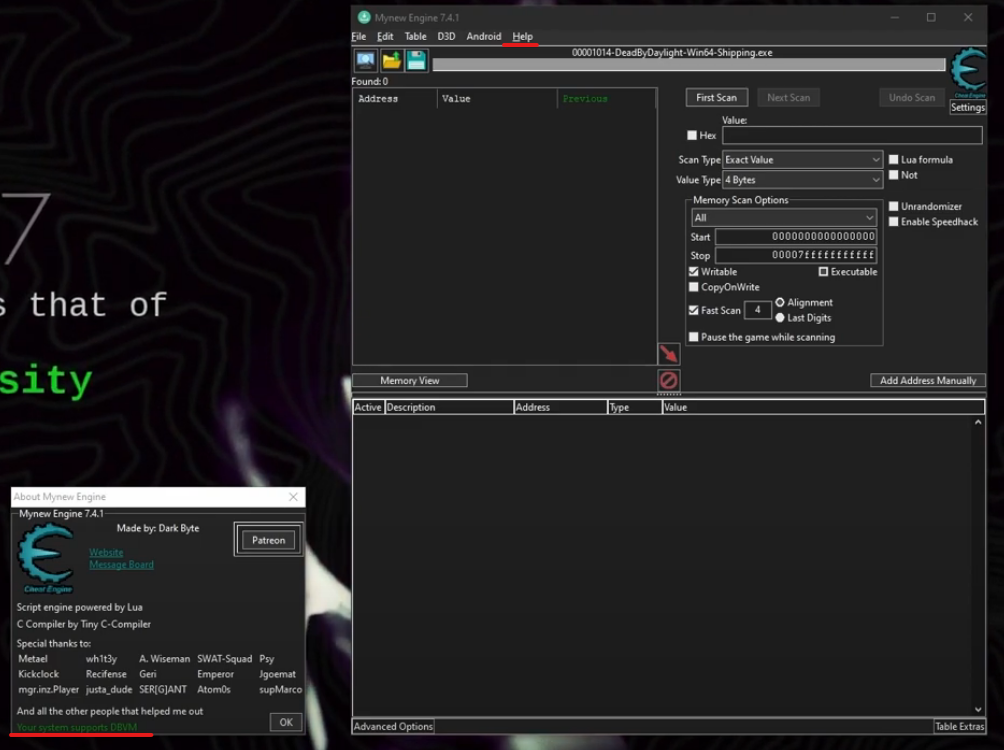Open the Table menu

point(416,37)
